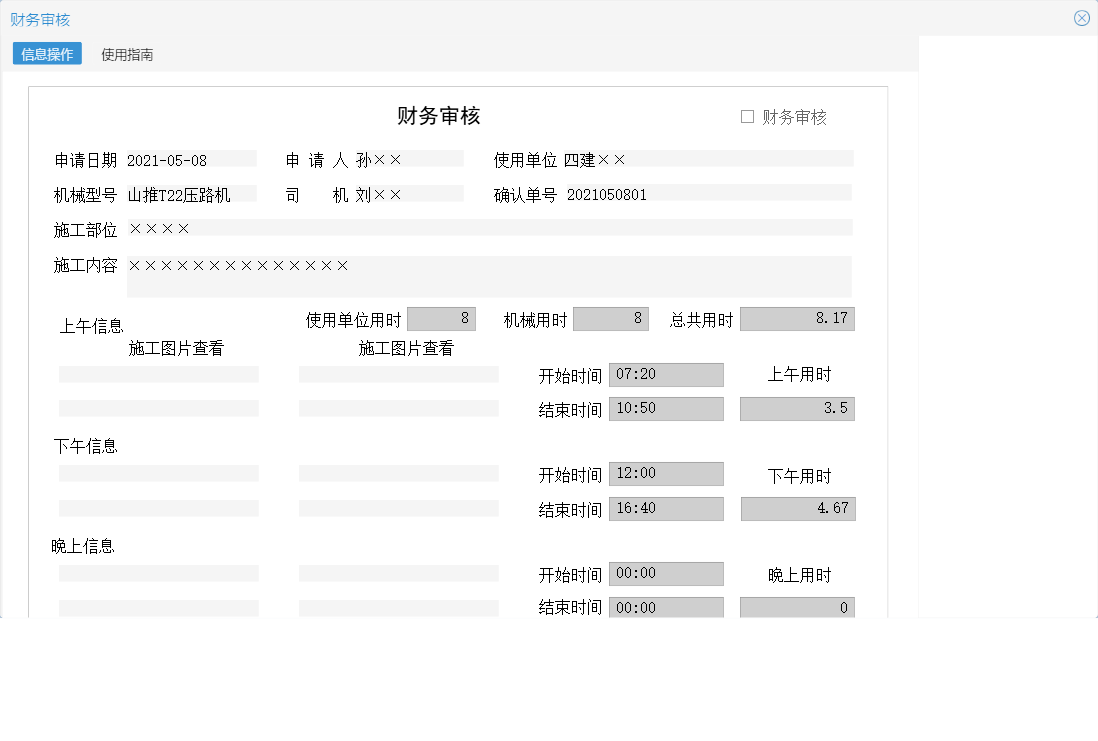This screenshot has width=1098, height=741.
Task: Click the 申请日期 date field
Action: [x=190, y=158]
